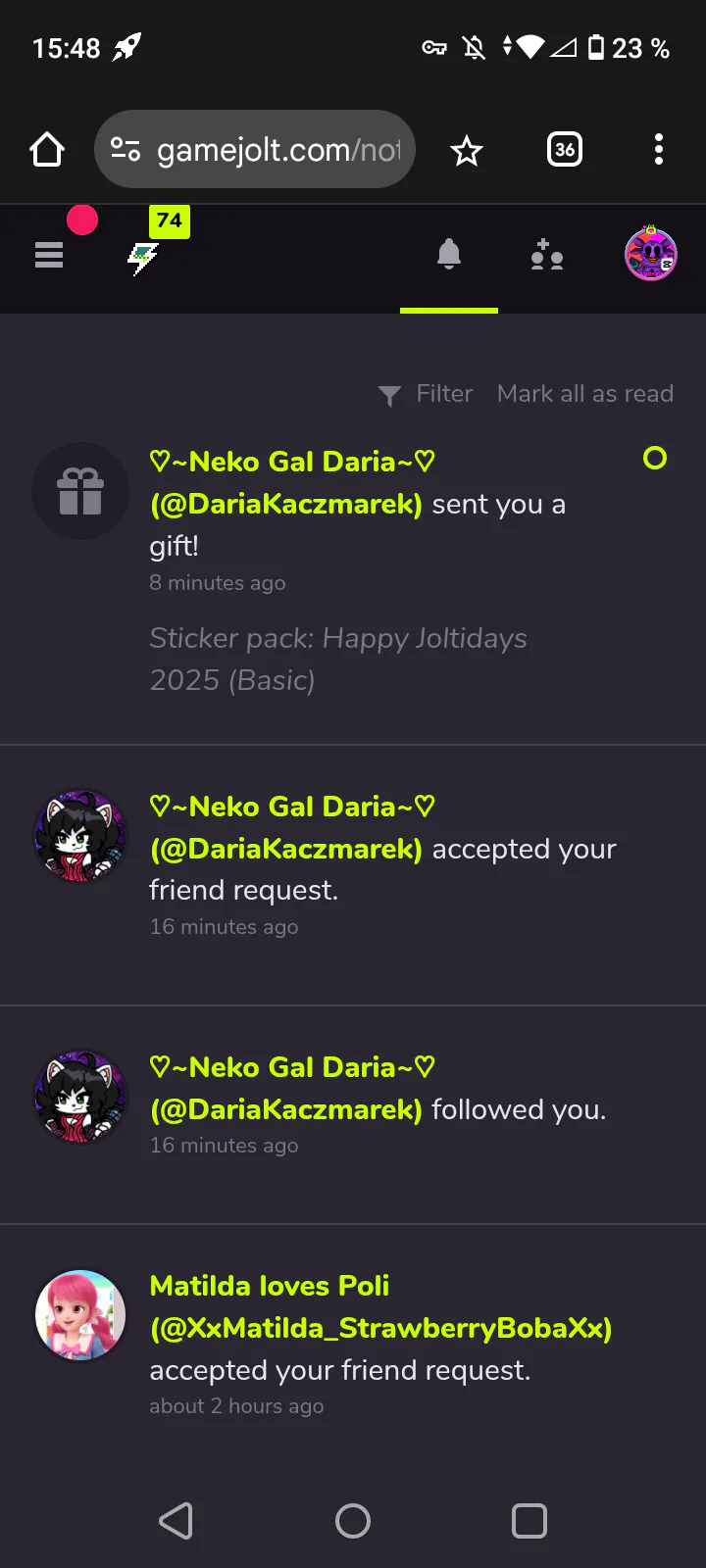The width and height of the screenshot is (706, 1568).
Task: Tap the browser home icon
Action: point(47,150)
